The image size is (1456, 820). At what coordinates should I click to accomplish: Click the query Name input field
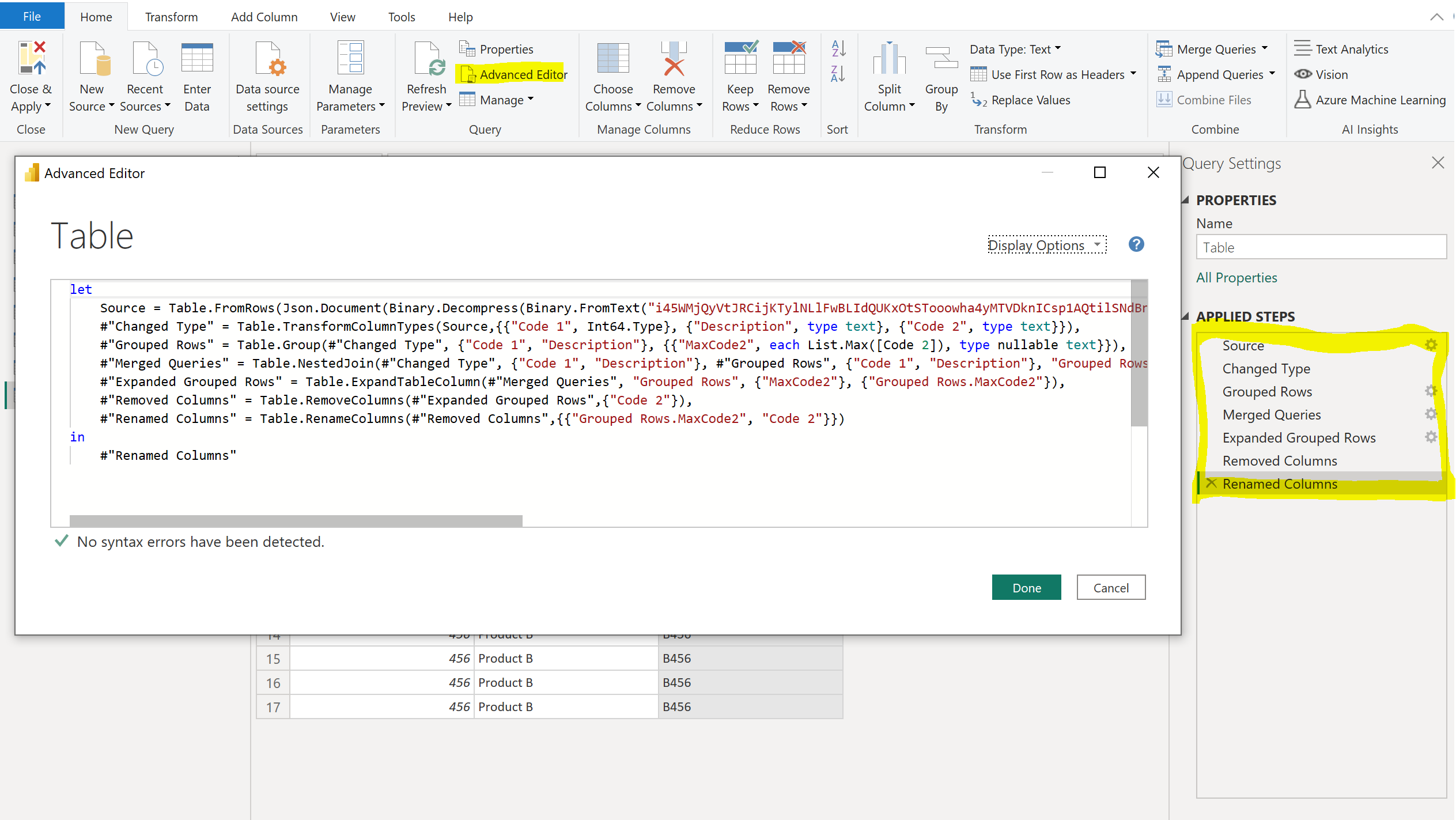[x=1321, y=247]
